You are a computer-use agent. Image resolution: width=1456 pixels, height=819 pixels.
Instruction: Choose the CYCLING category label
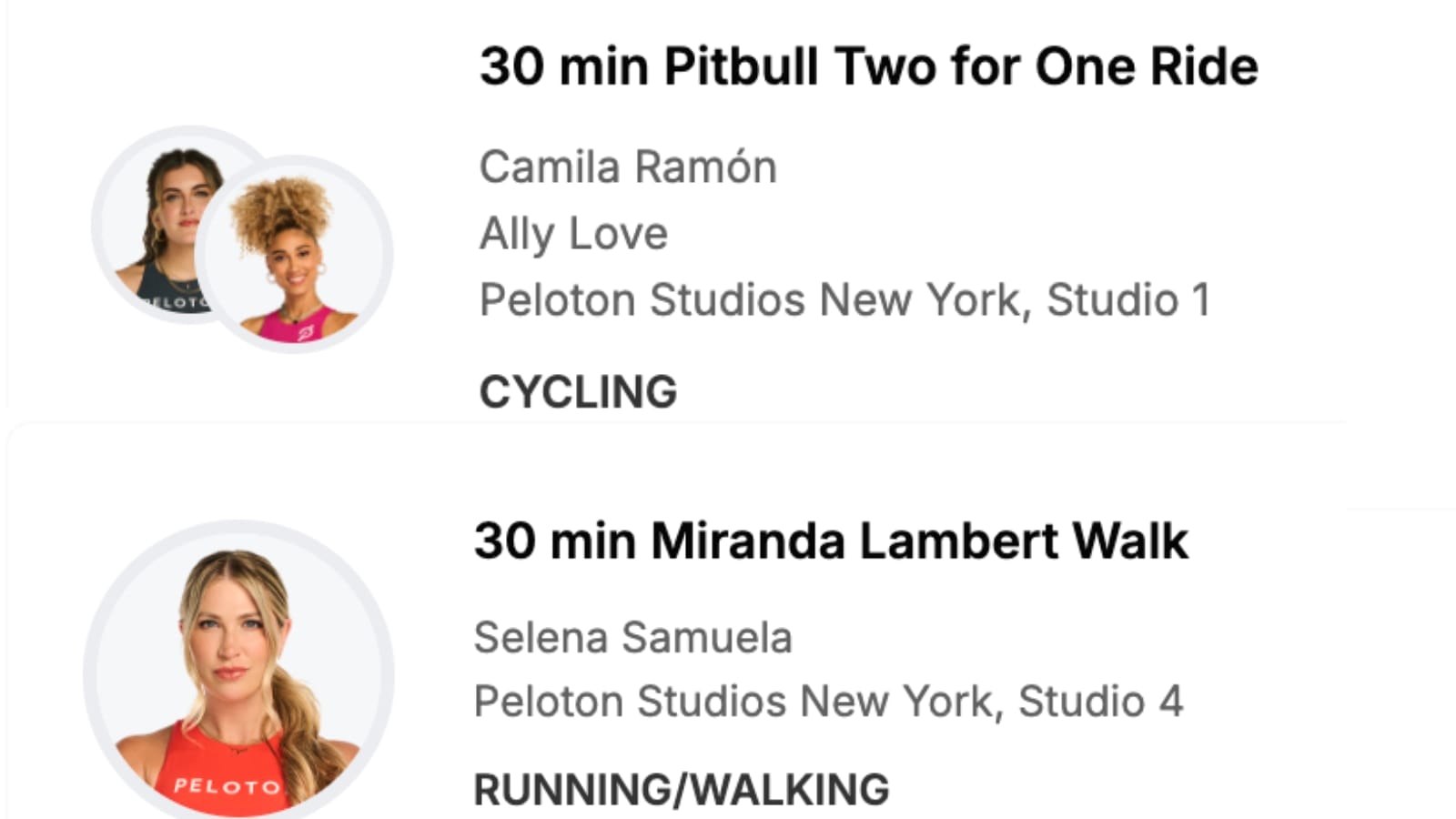click(578, 392)
